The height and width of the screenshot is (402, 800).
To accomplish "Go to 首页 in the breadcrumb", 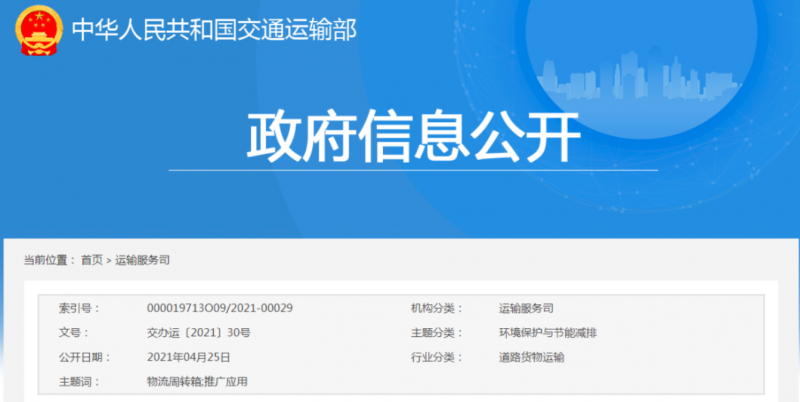I will 92,260.
